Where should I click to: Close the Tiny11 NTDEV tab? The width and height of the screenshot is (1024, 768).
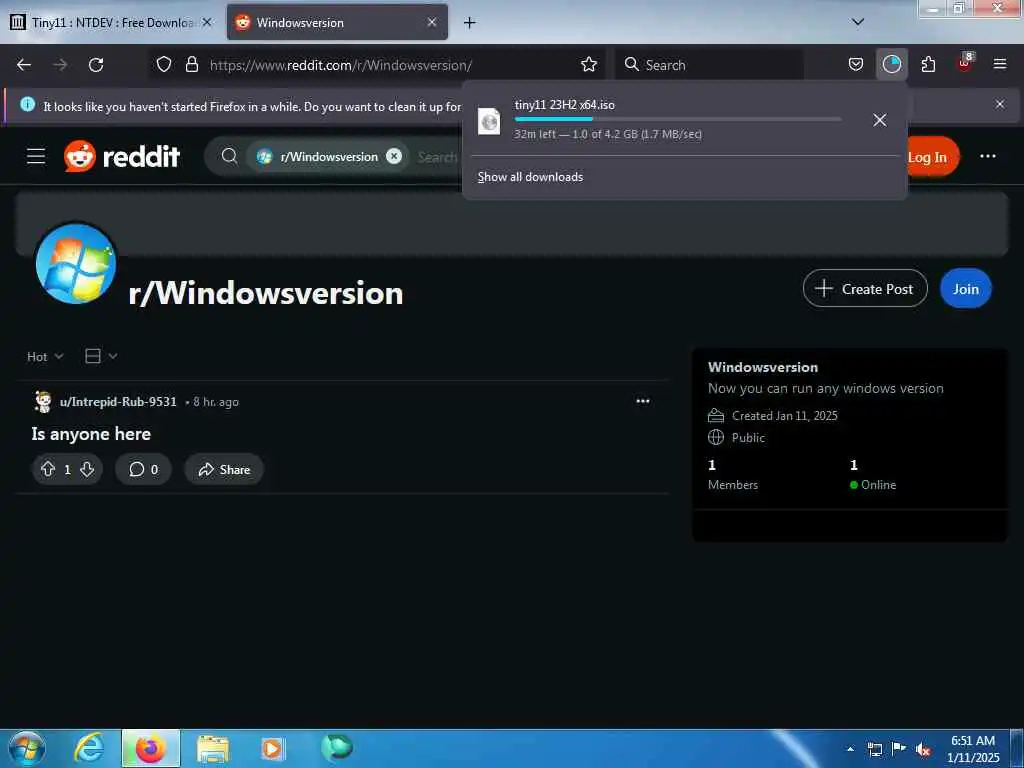point(206,22)
